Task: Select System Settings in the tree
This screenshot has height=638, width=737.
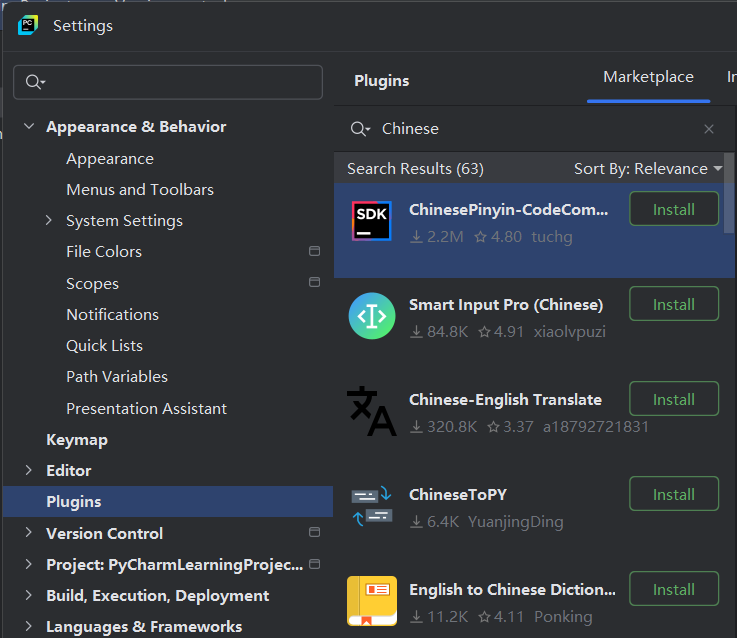Action: (125, 221)
